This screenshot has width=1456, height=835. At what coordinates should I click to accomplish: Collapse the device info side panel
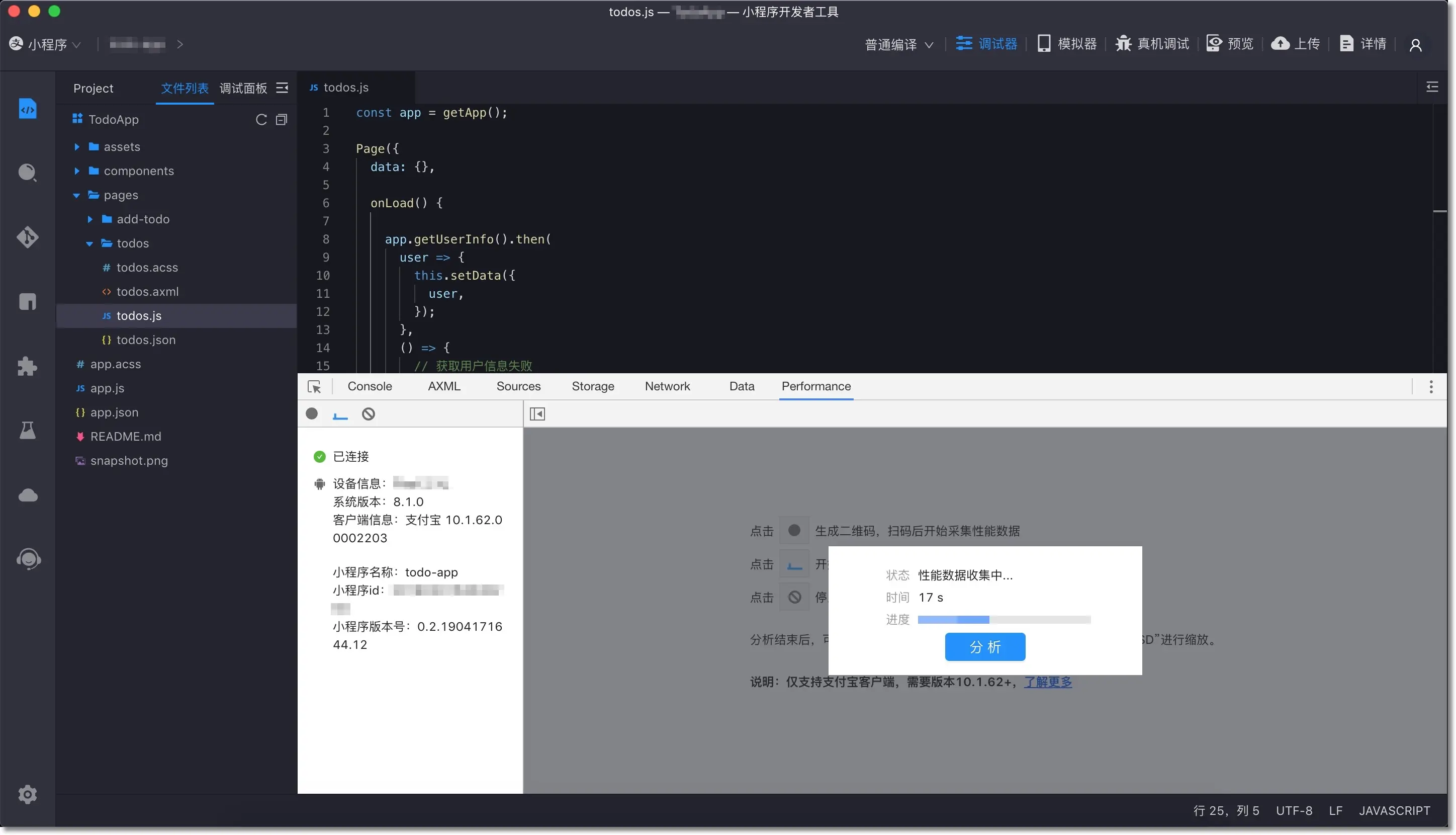pos(537,413)
